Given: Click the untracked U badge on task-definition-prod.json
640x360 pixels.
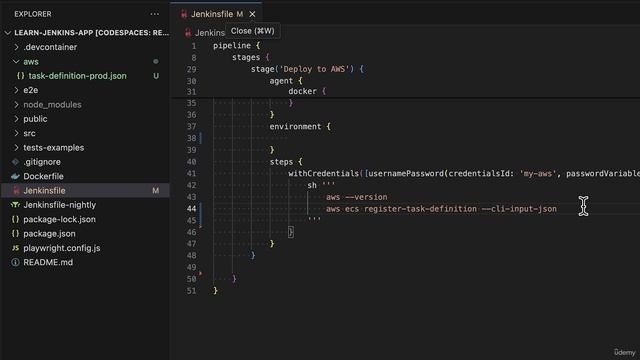Looking at the screenshot, I should [x=156, y=76].
